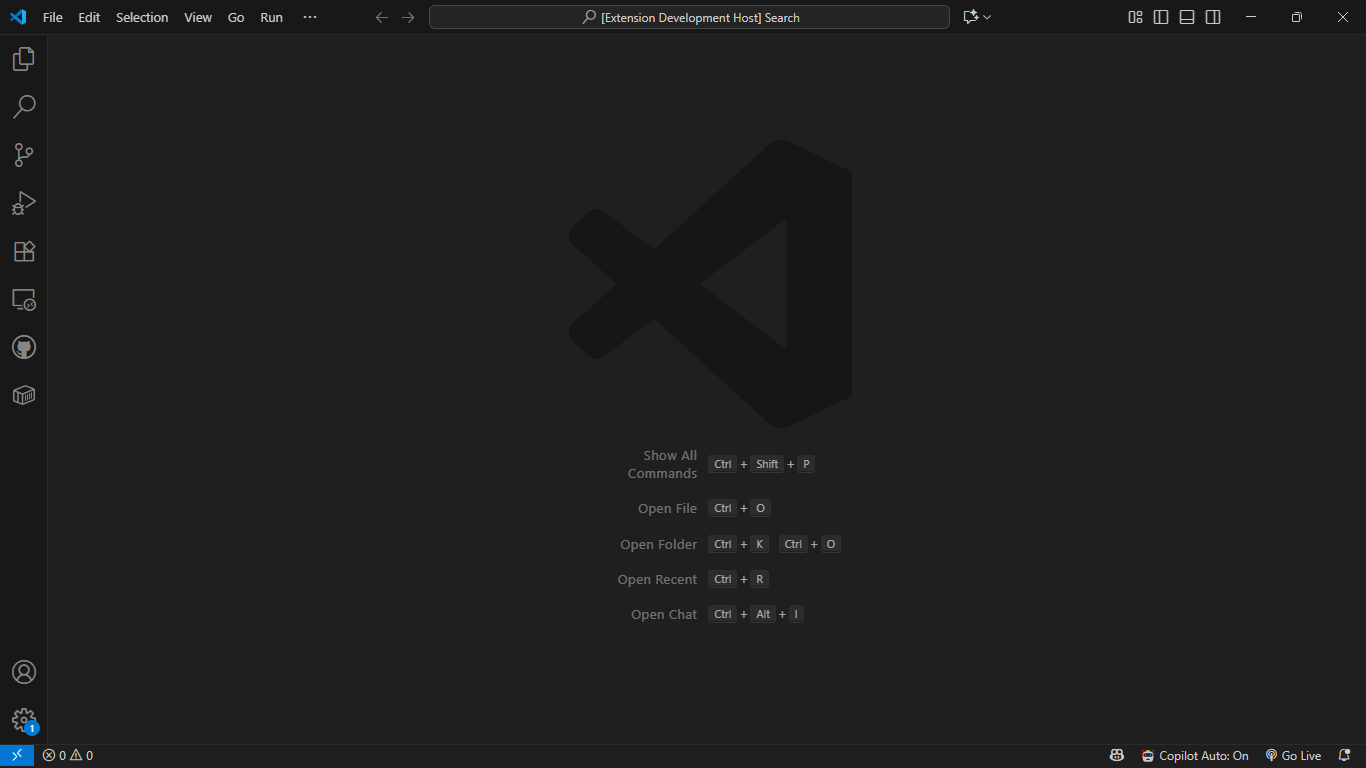Go back with the left arrow

point(381,17)
